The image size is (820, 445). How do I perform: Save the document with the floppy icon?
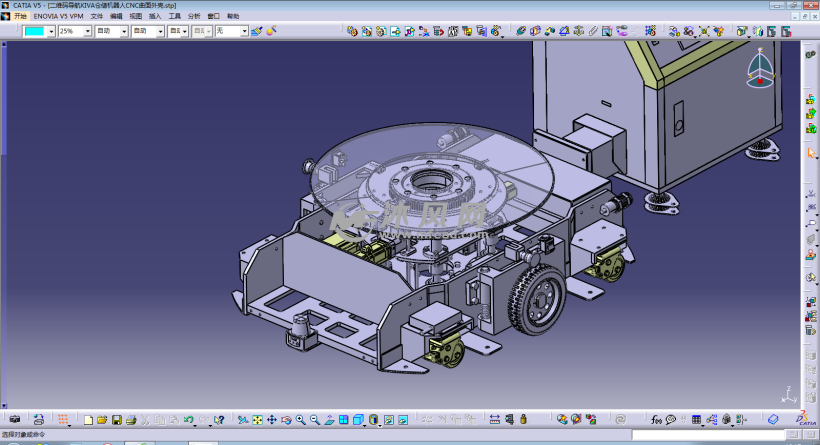coord(117,419)
